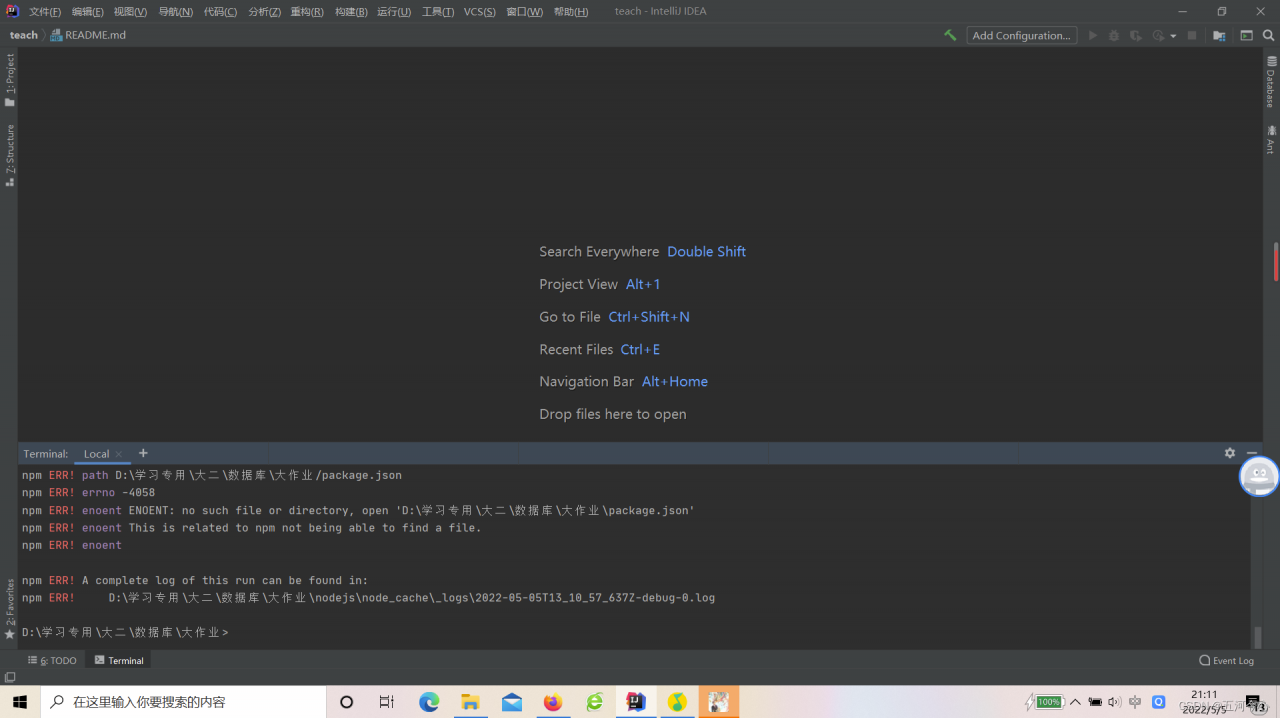Viewport: 1280px width, 718px height.
Task: Toggle the 7: Structure tool window
Action: click(9, 155)
